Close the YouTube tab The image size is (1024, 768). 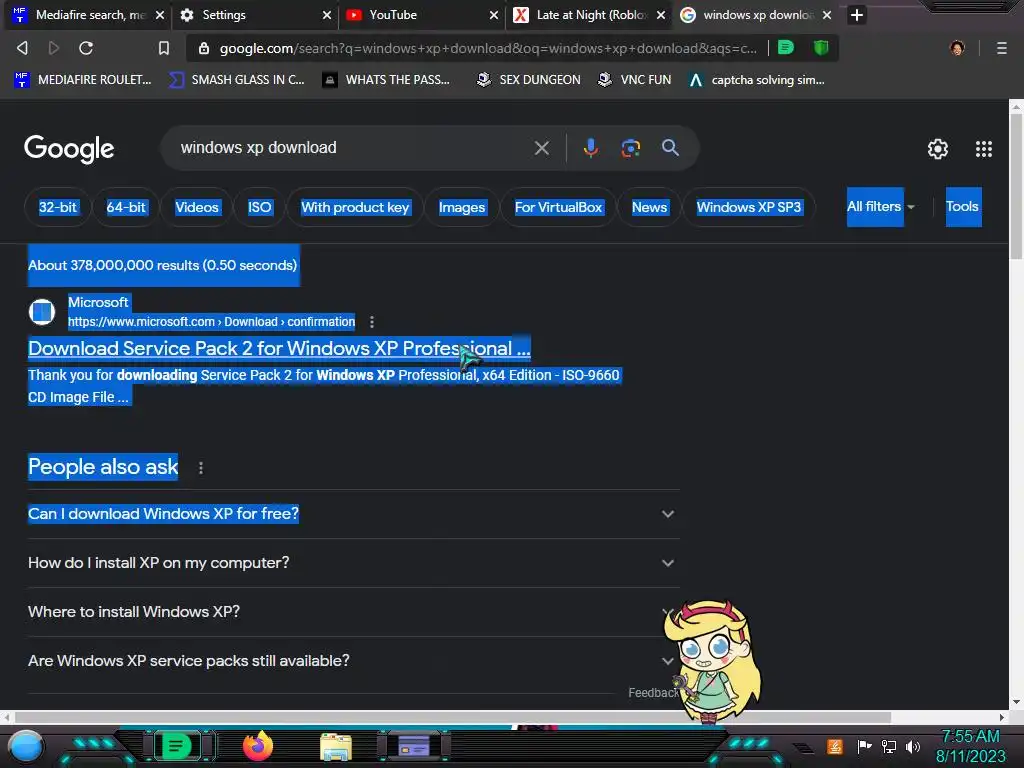pos(494,15)
